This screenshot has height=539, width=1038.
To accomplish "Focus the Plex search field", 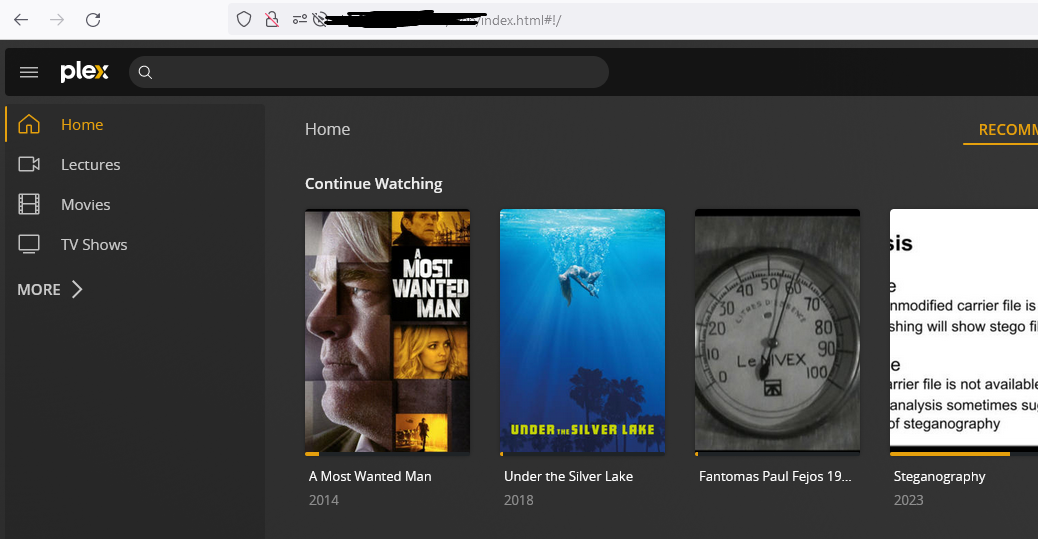I will point(369,72).
